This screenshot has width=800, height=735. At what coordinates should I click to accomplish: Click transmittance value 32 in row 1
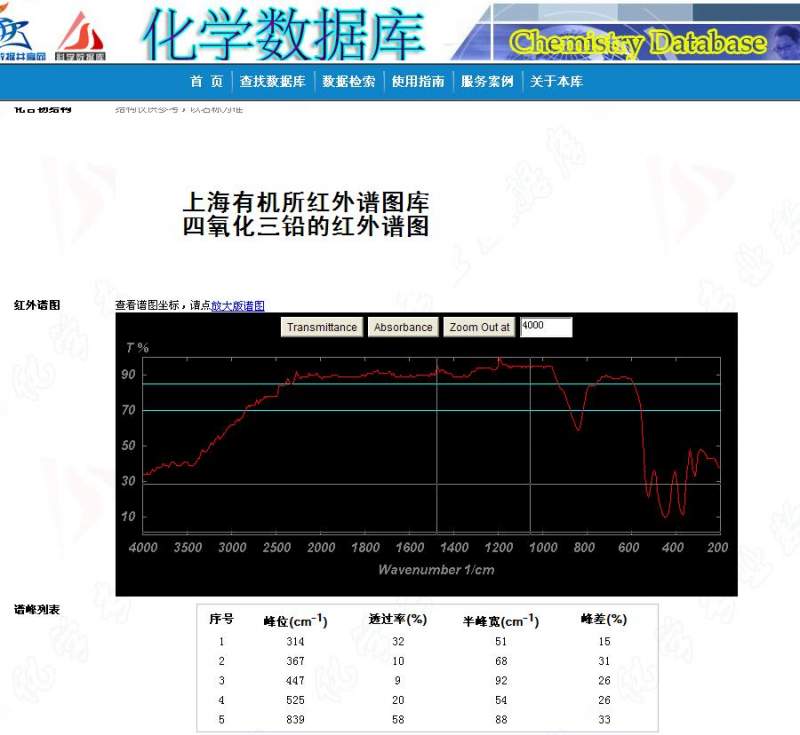pos(398,641)
